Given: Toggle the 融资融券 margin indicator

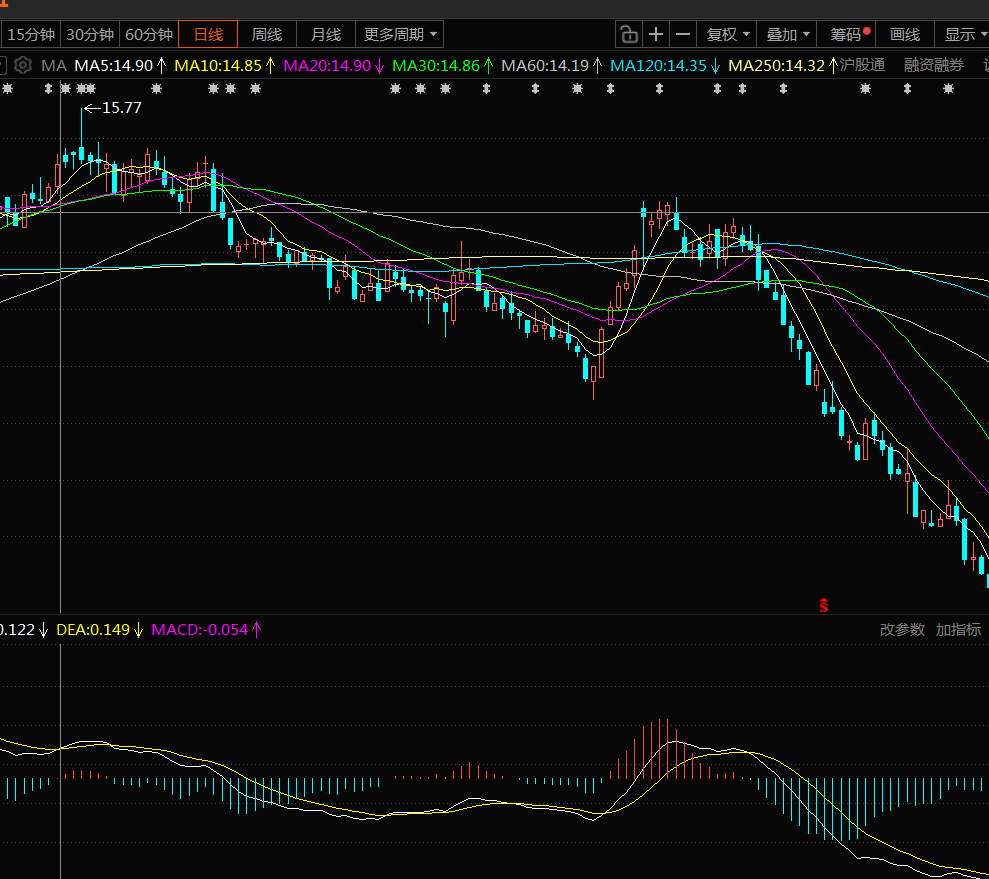Looking at the screenshot, I should (934, 66).
